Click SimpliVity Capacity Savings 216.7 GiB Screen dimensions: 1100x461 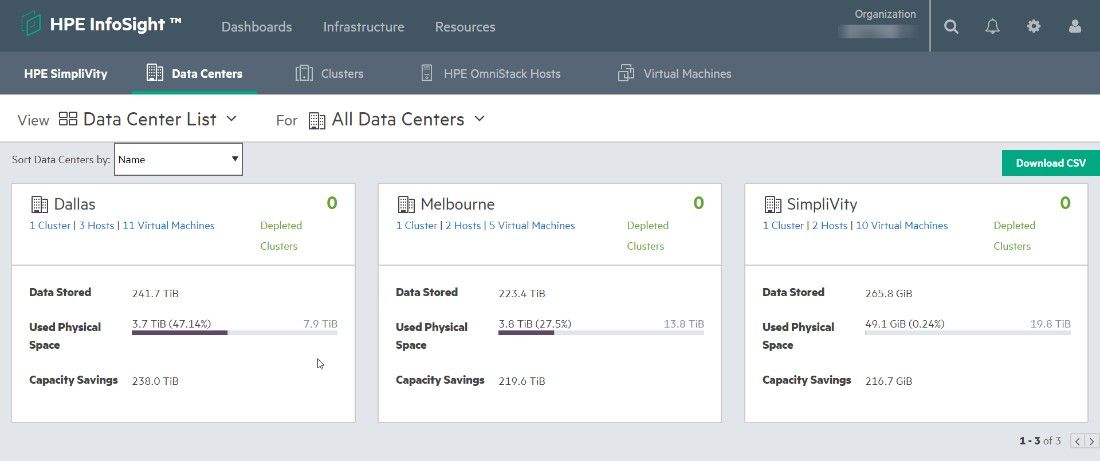point(889,381)
